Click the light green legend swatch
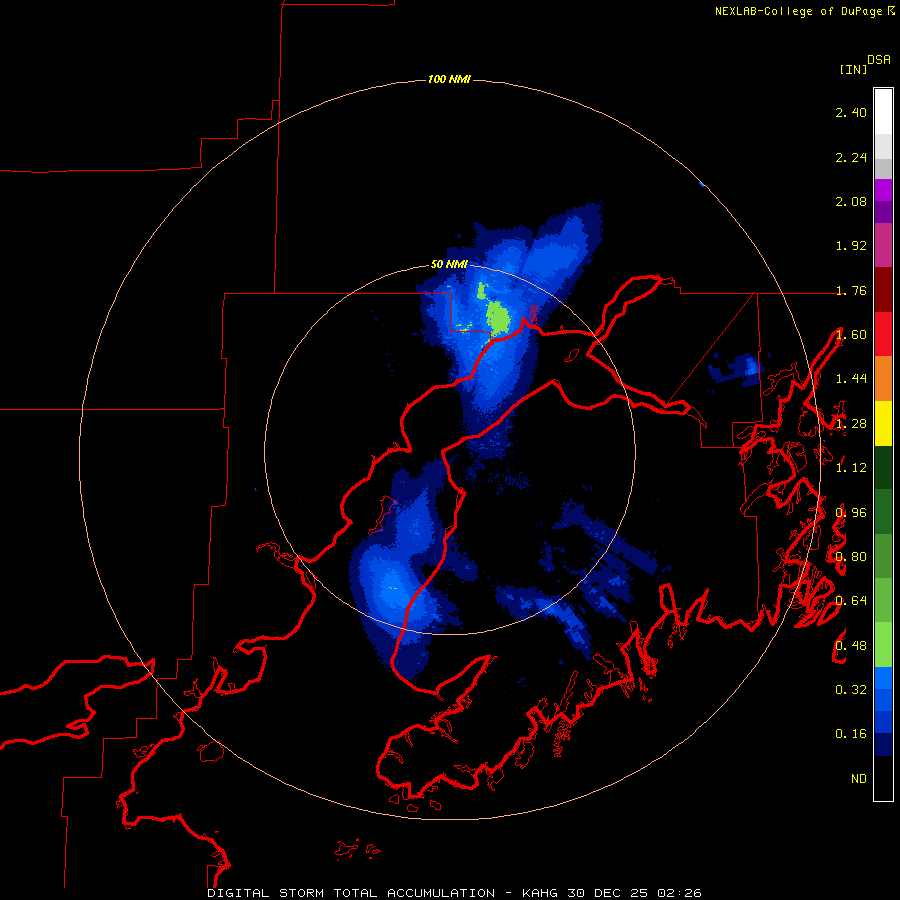 883,645
